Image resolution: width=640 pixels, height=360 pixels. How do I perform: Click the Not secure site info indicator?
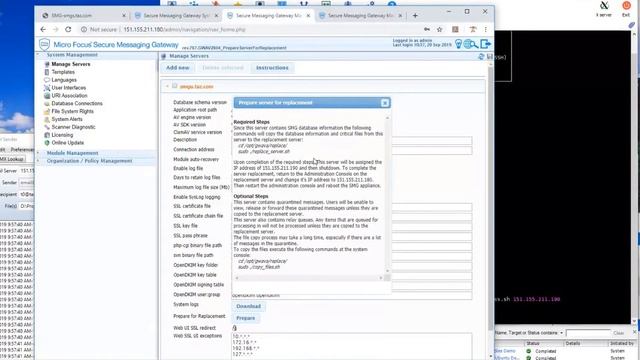tap(99, 29)
